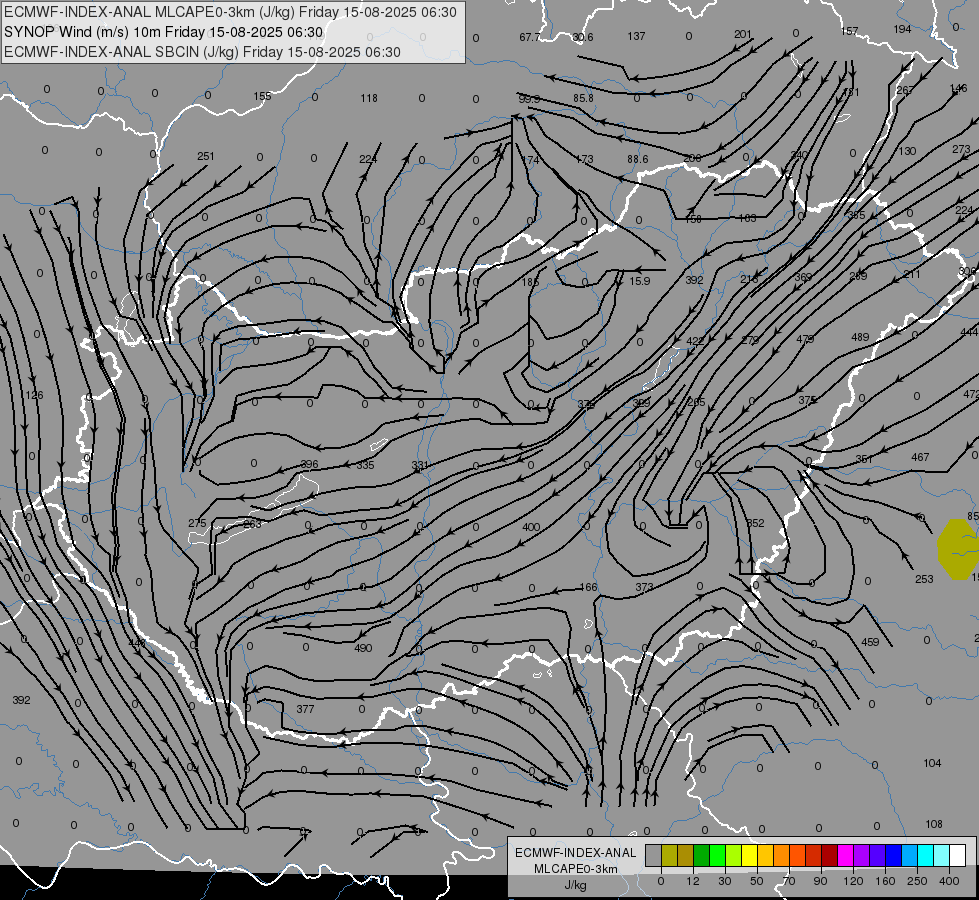Click the map value '201'
This screenshot has width=979, height=900.
point(743,34)
